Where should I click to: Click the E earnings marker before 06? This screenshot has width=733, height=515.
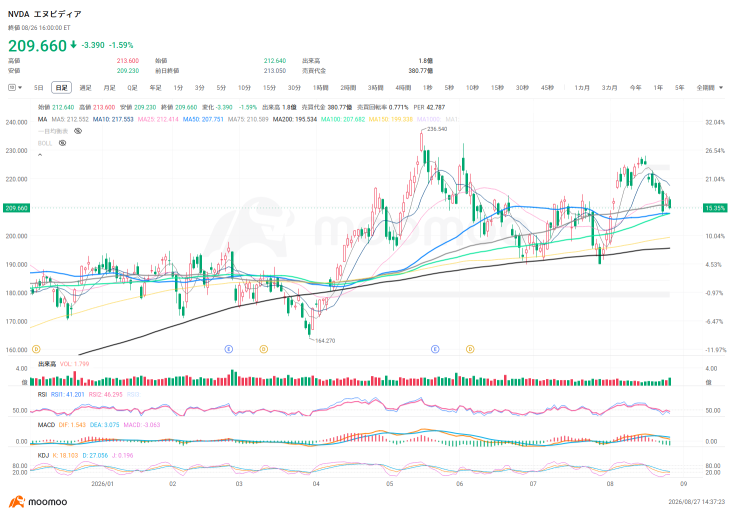coord(435,349)
